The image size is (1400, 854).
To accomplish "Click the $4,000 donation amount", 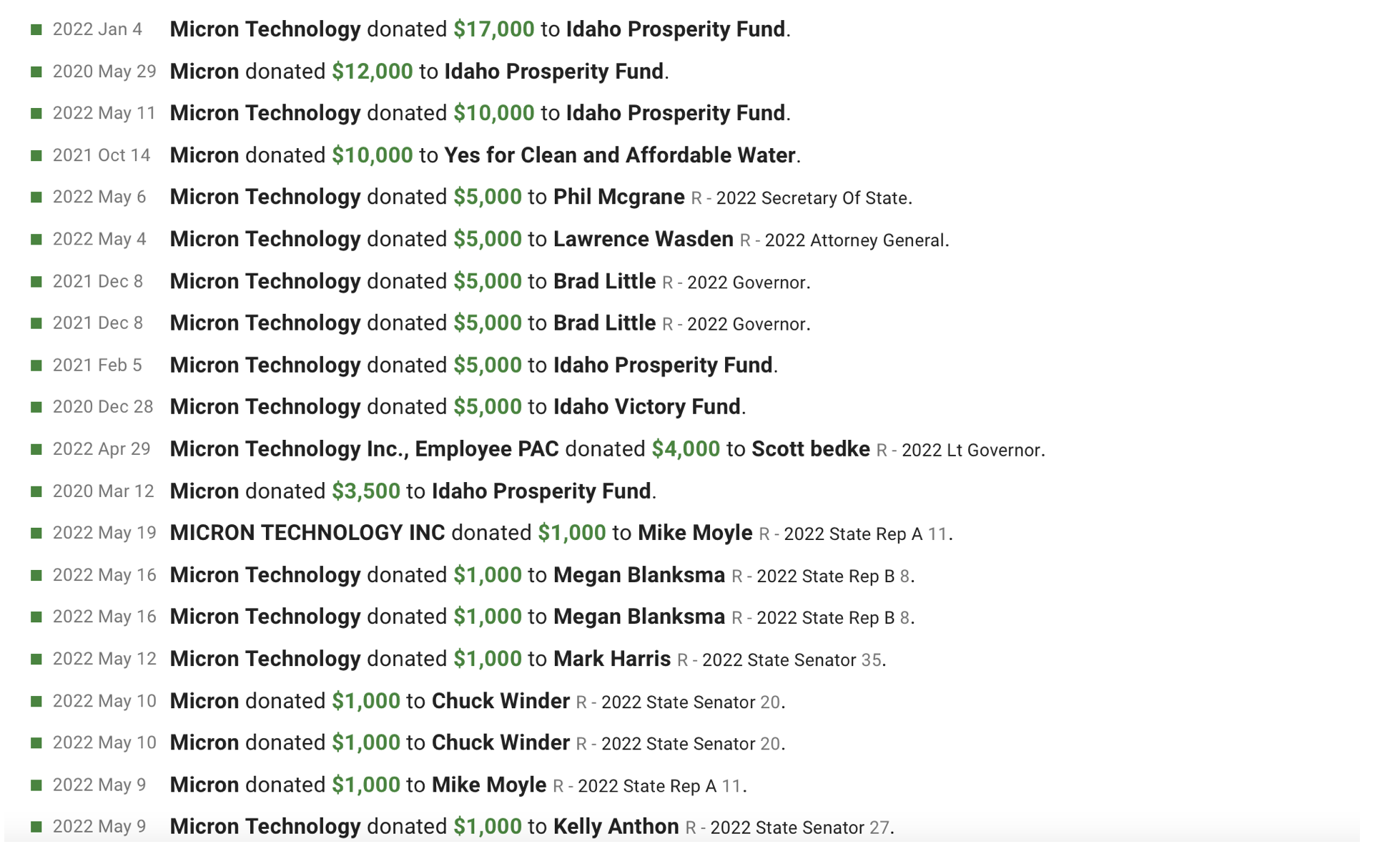I will pyautogui.click(x=686, y=449).
